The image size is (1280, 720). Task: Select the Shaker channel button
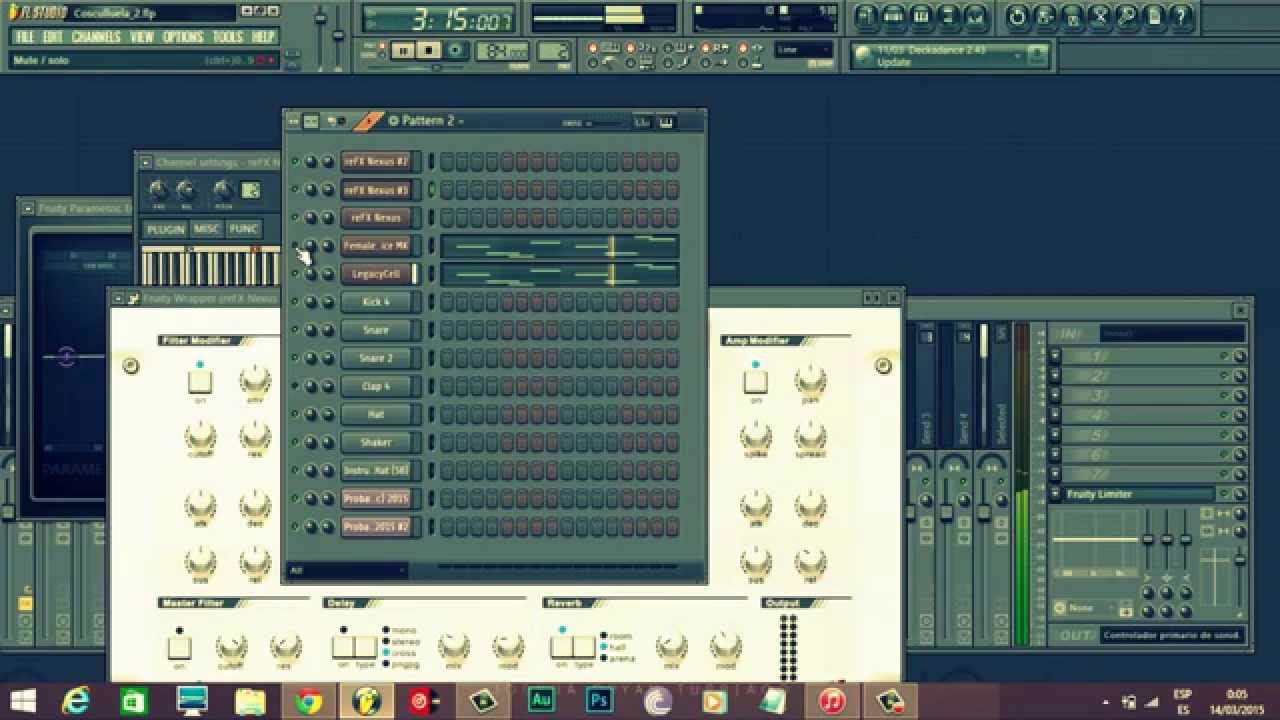tap(378, 442)
